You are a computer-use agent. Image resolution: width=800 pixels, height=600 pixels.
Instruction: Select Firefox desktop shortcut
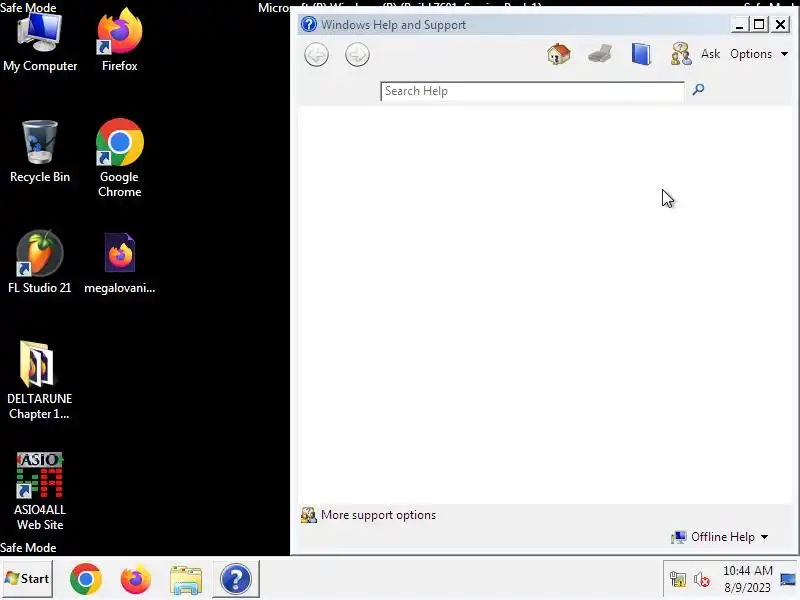tap(119, 41)
